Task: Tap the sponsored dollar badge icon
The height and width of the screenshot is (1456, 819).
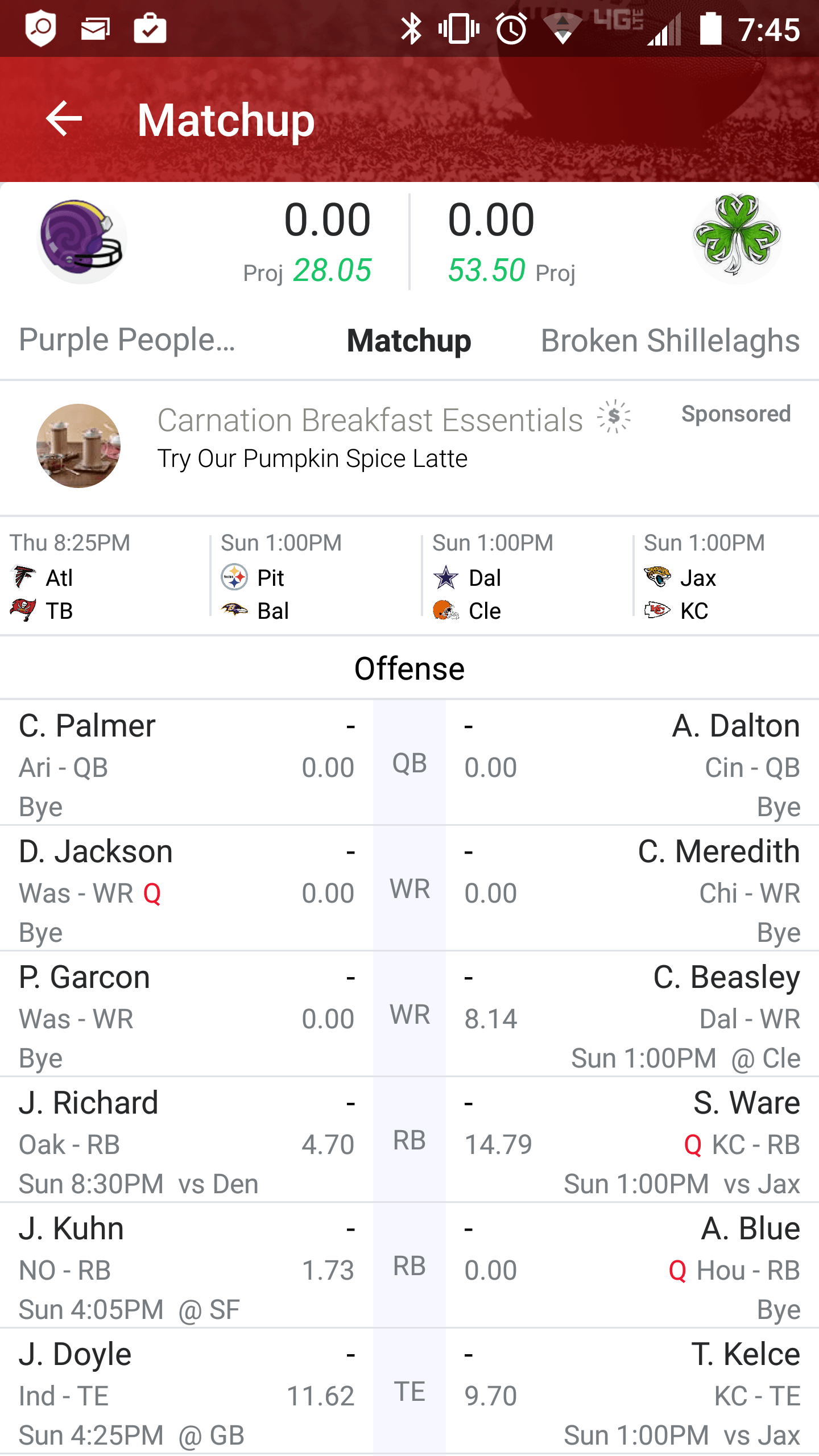Action: click(614, 416)
